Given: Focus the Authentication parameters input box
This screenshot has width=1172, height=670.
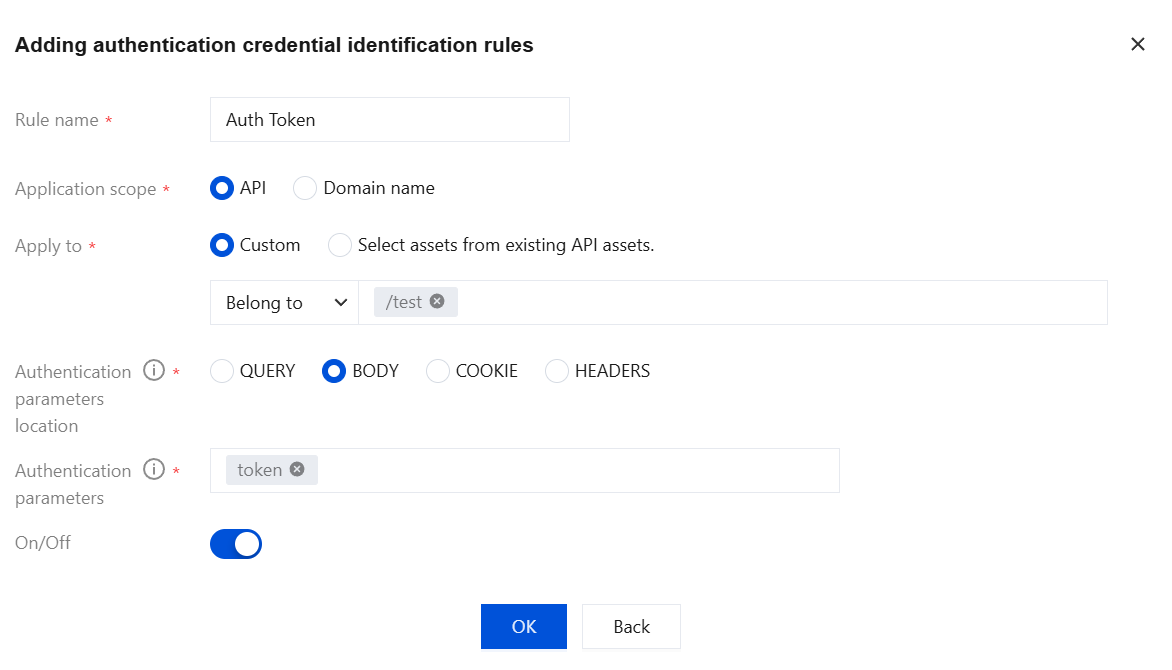Looking at the screenshot, I should [525, 470].
